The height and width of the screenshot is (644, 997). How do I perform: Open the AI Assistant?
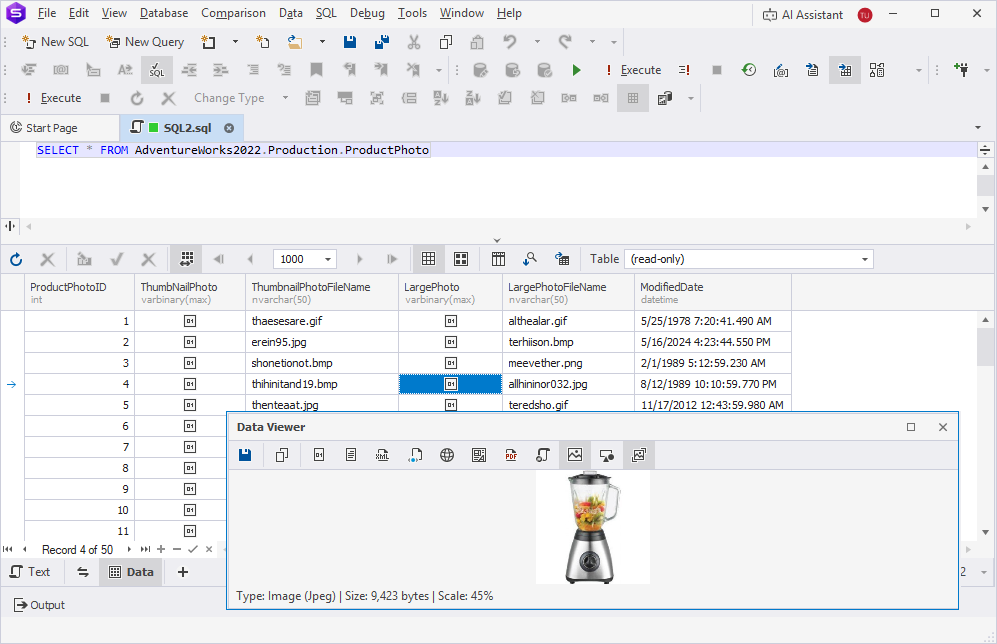pyautogui.click(x=802, y=14)
